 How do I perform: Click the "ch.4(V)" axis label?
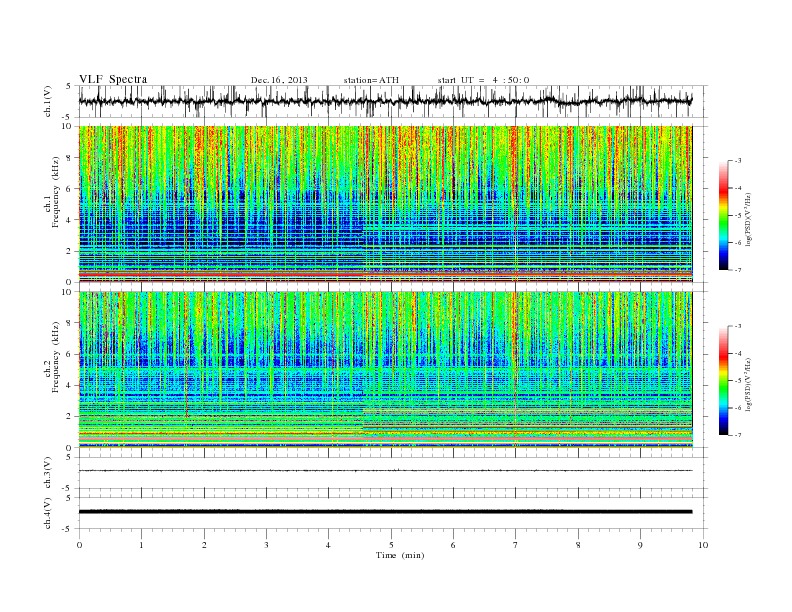pos(48,513)
